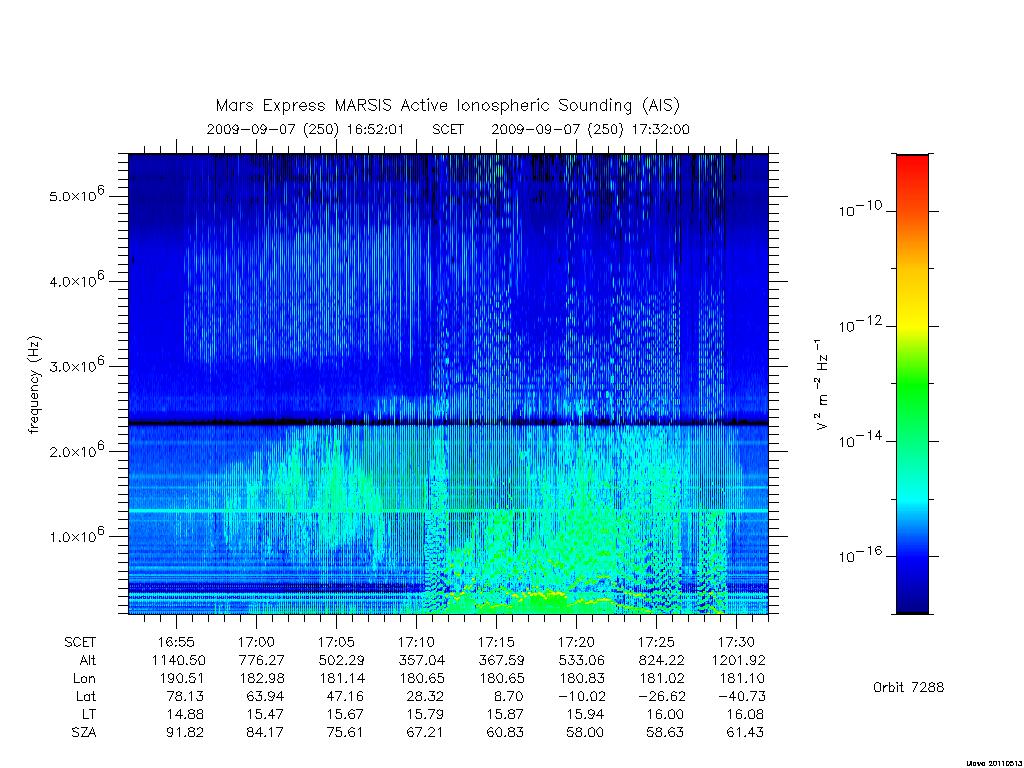Click the '4.0×10^6' frequency tick label
This screenshot has width=1024, height=768.
pyautogui.click(x=76, y=280)
